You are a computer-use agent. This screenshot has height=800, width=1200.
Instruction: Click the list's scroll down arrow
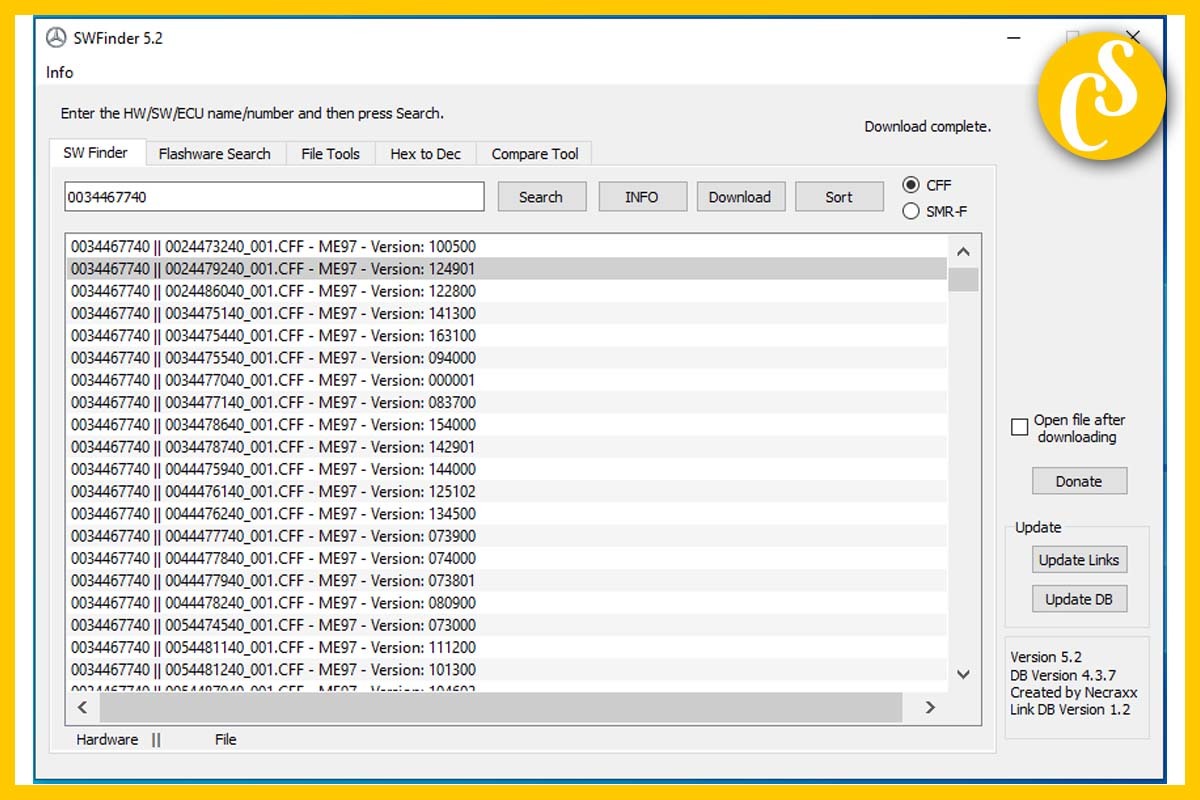[963, 675]
